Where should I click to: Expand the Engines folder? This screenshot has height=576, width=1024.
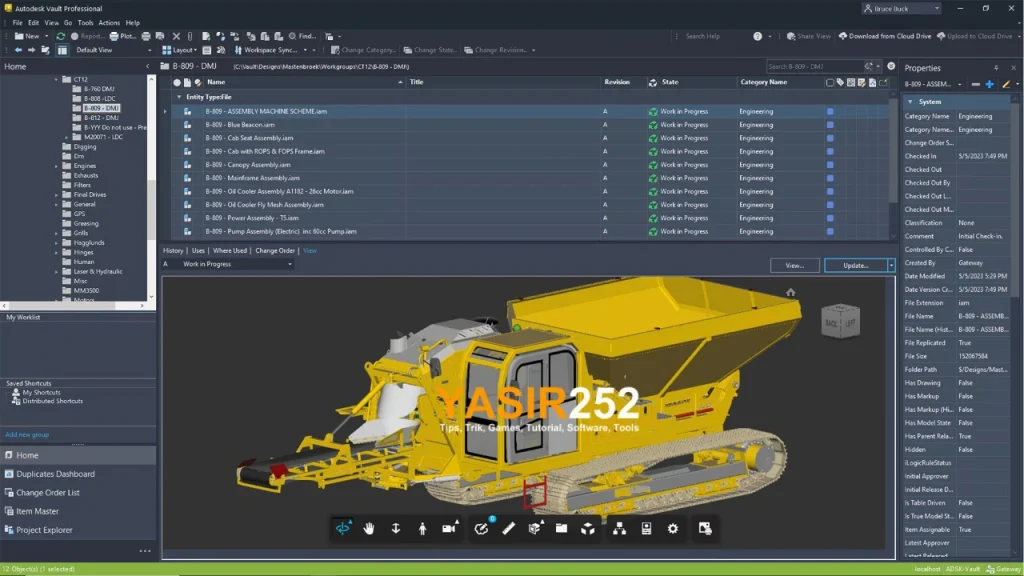point(56,166)
